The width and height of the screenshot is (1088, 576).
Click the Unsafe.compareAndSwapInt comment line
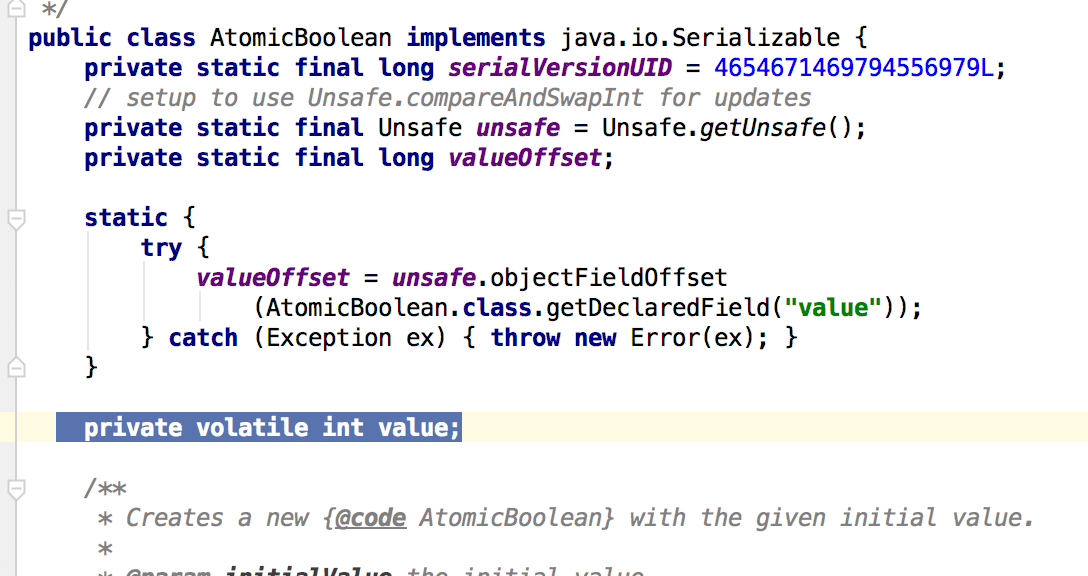[x=448, y=98]
